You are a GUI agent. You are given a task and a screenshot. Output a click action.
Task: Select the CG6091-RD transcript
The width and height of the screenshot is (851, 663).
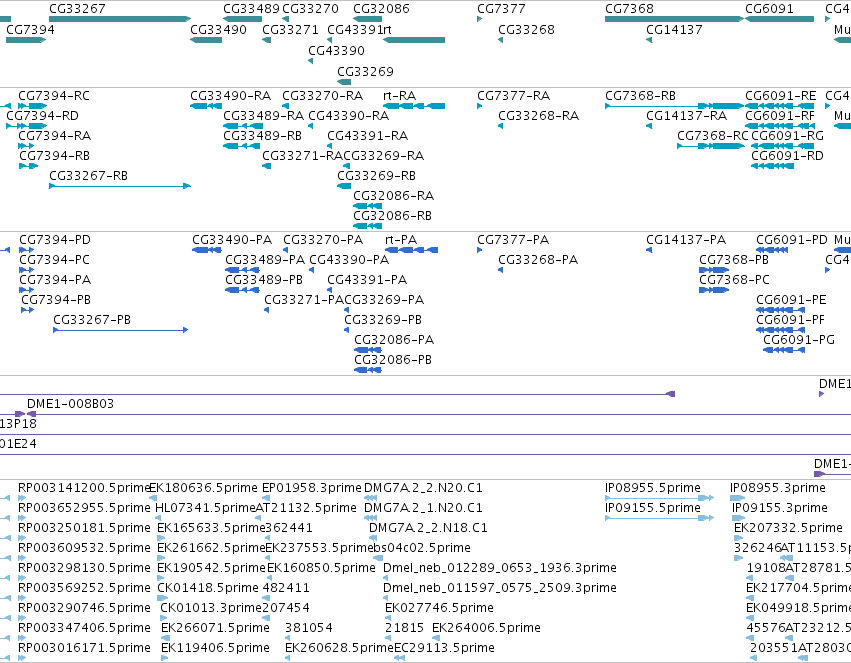[772, 166]
